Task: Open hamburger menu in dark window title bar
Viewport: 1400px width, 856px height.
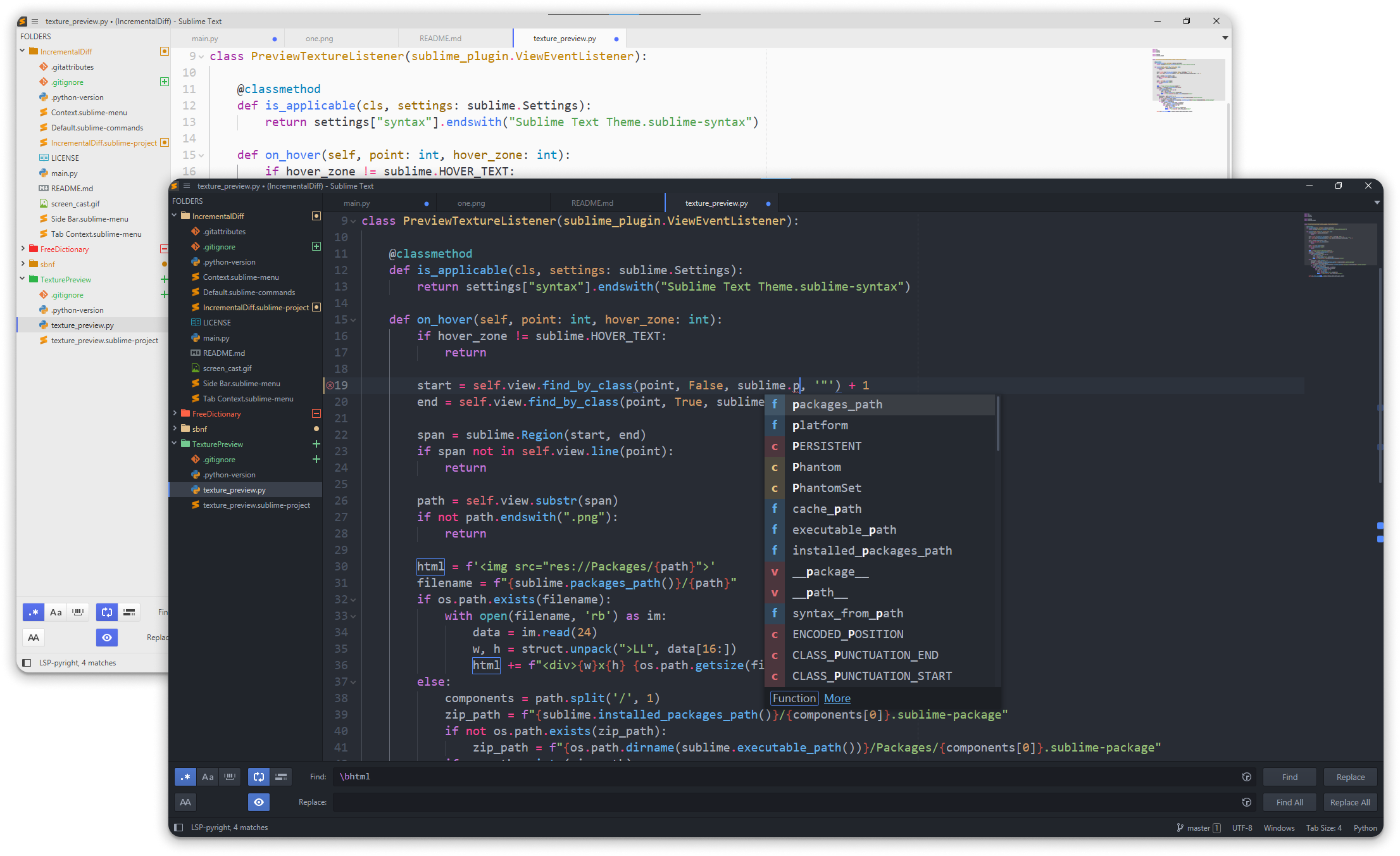Action: 187,186
